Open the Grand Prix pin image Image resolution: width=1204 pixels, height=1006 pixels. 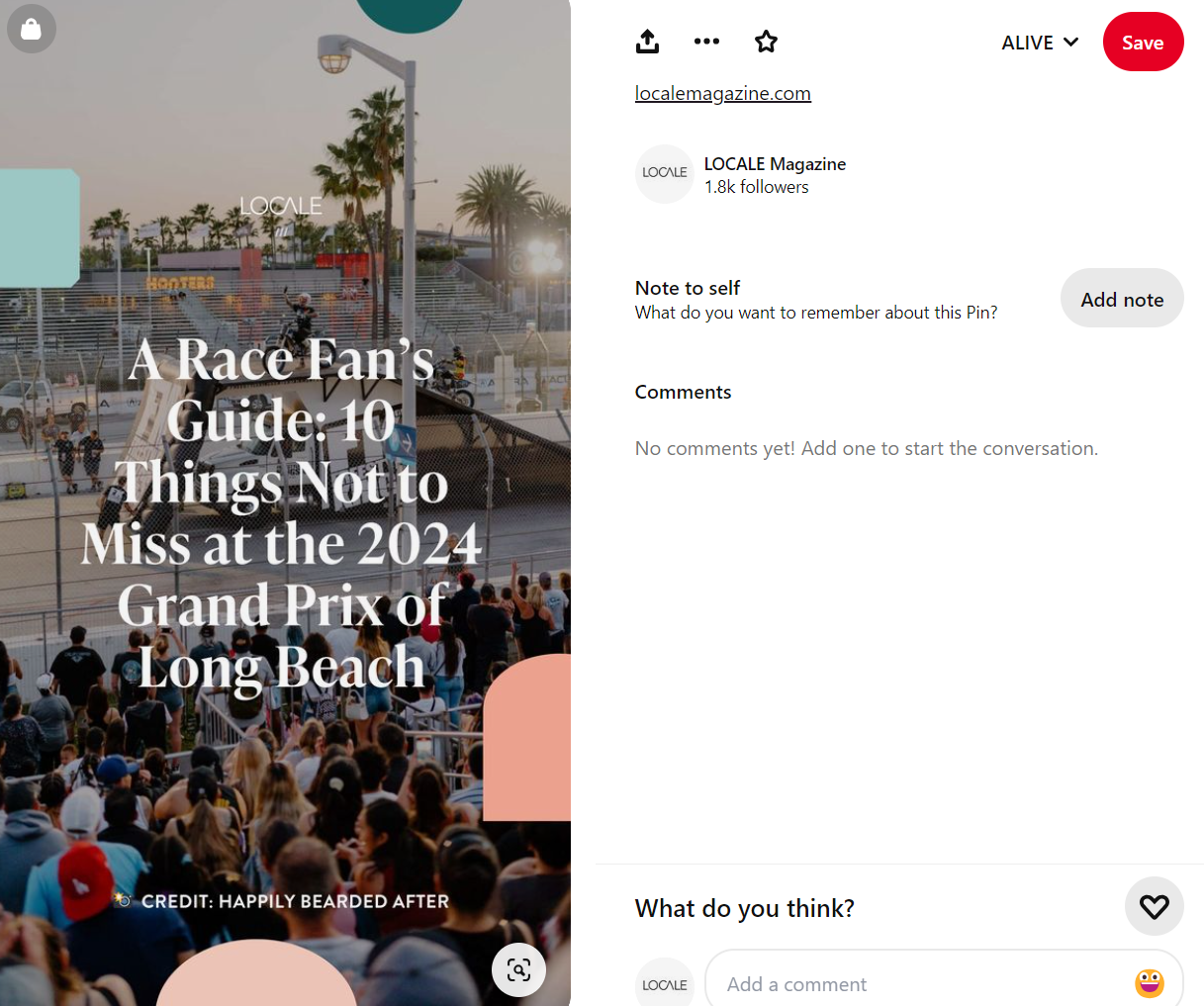pos(285,503)
